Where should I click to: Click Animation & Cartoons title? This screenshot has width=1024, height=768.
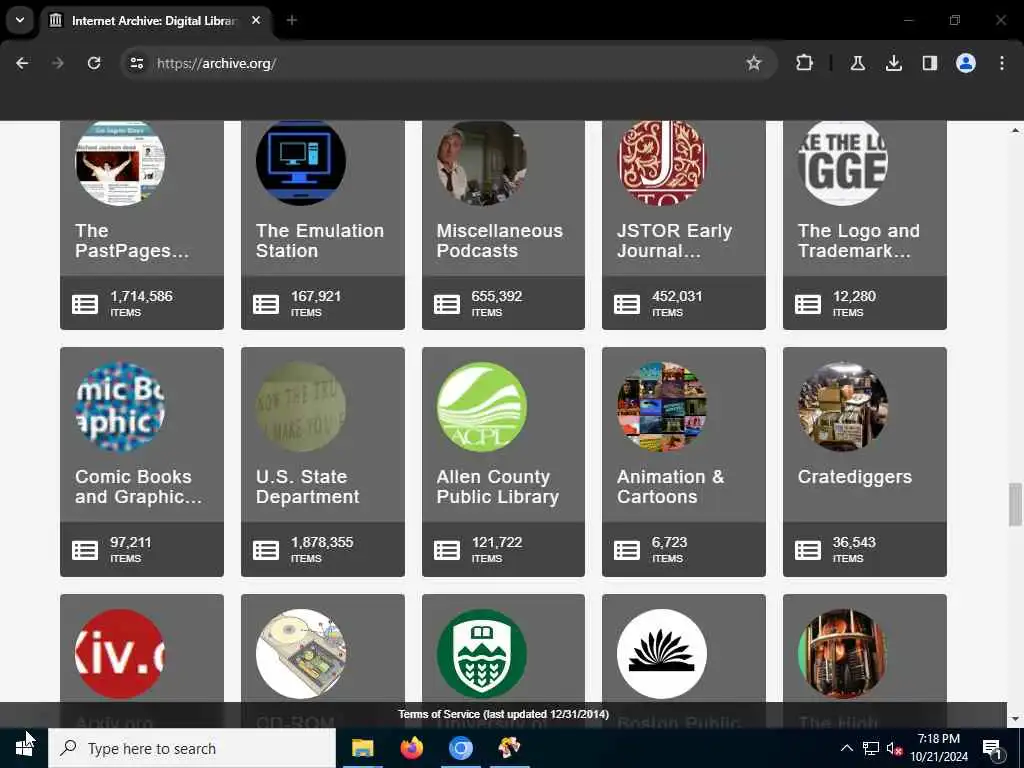[671, 487]
